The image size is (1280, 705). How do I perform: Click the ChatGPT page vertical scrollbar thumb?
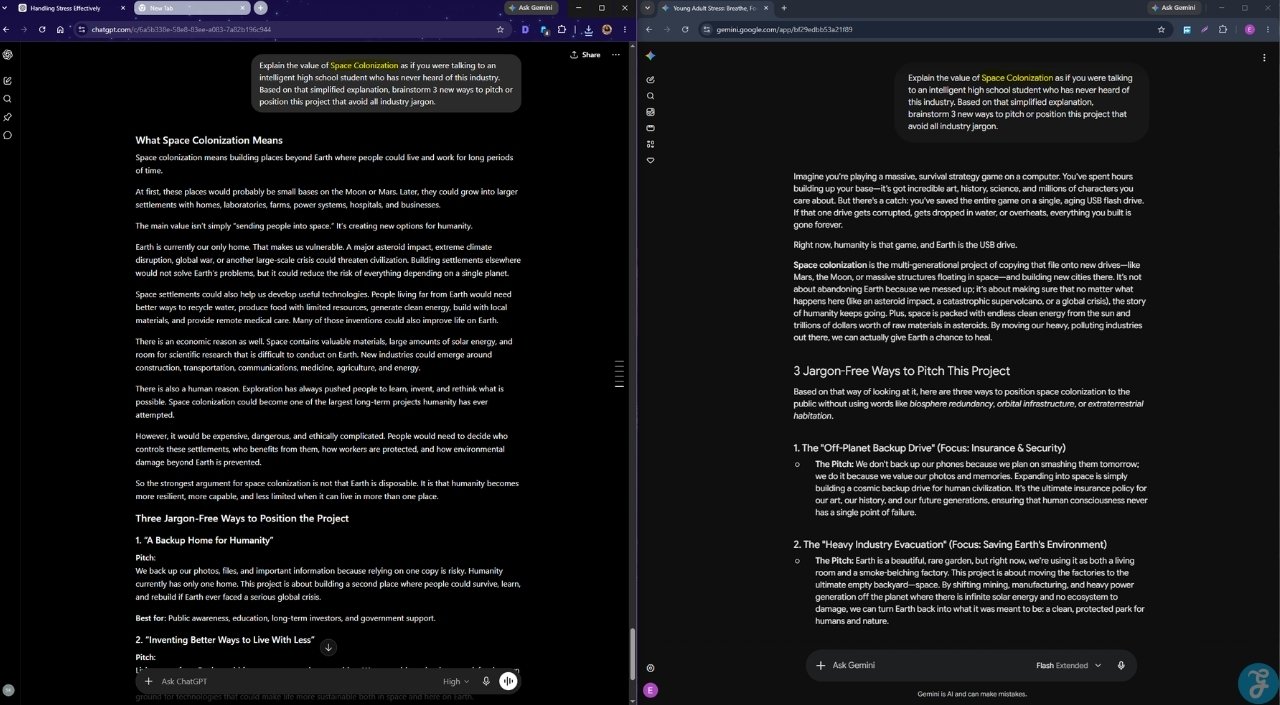tap(631, 654)
